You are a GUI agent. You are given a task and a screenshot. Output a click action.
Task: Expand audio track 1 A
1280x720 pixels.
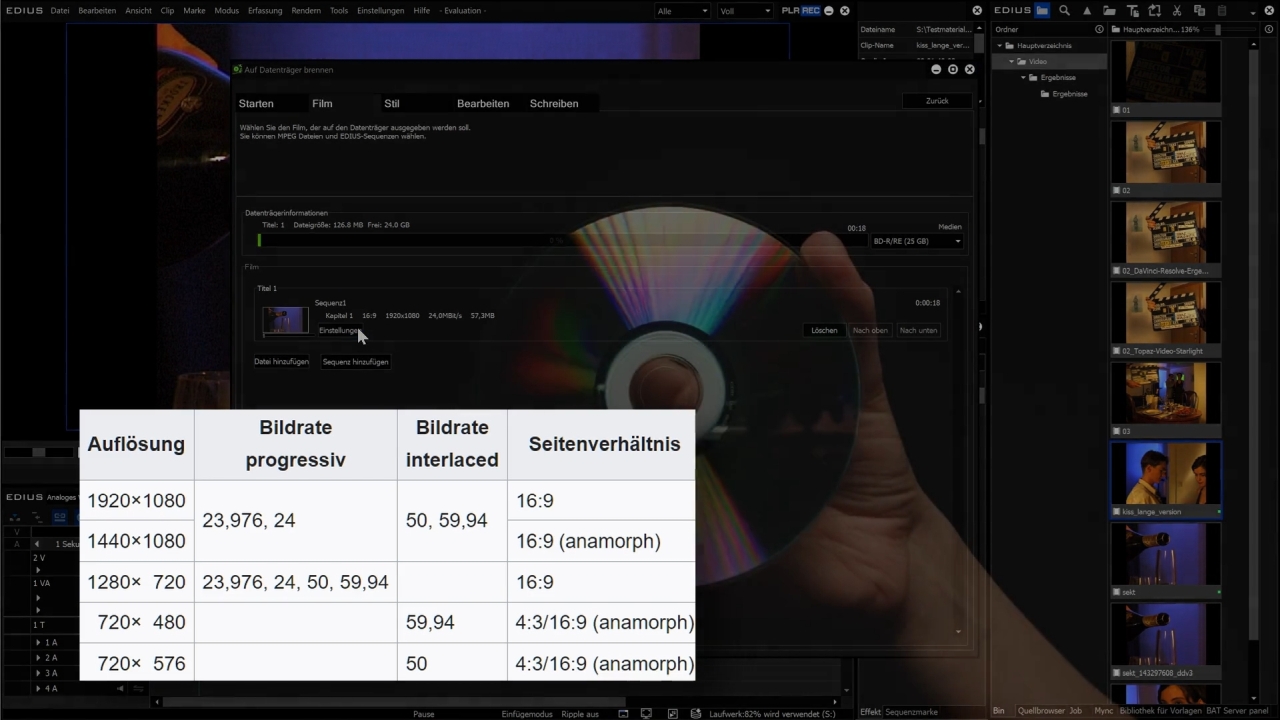point(38,642)
